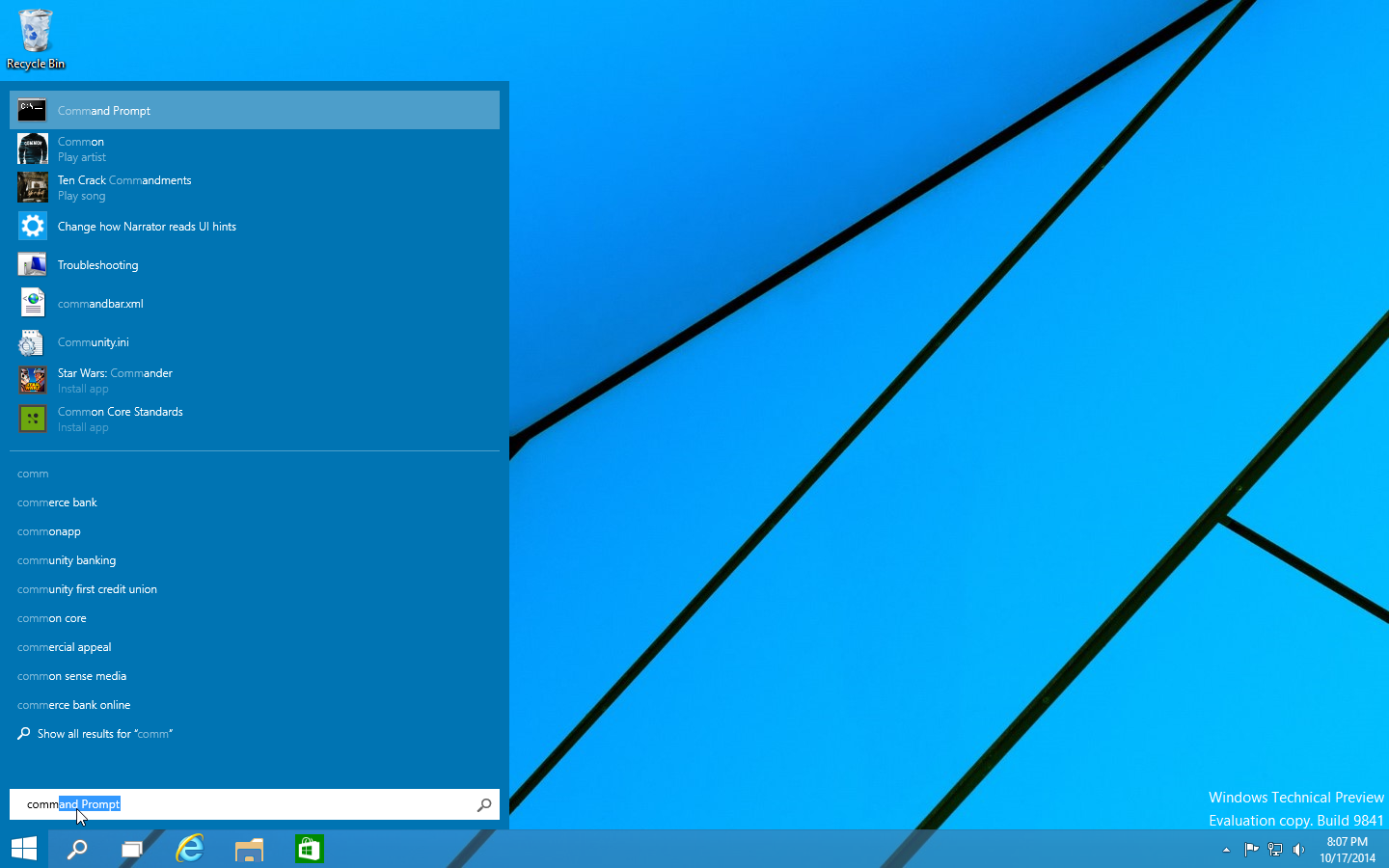Open the volume speaker tray icon
This screenshot has width=1389, height=868.
click(x=1298, y=850)
